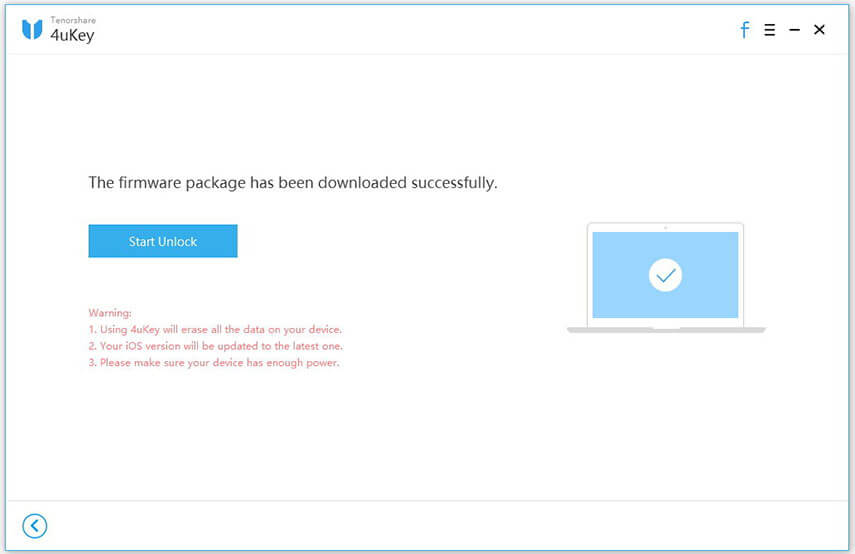Close the 4uKey window
855x554 pixels.
(819, 29)
